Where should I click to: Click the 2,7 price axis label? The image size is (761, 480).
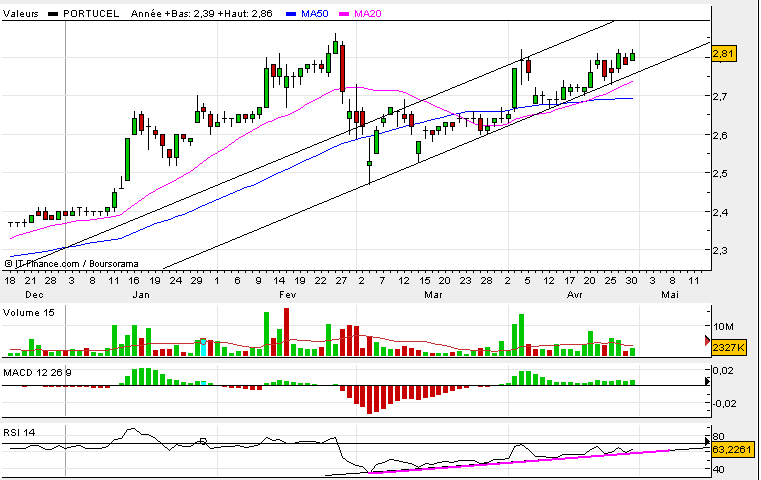pyautogui.click(x=720, y=96)
